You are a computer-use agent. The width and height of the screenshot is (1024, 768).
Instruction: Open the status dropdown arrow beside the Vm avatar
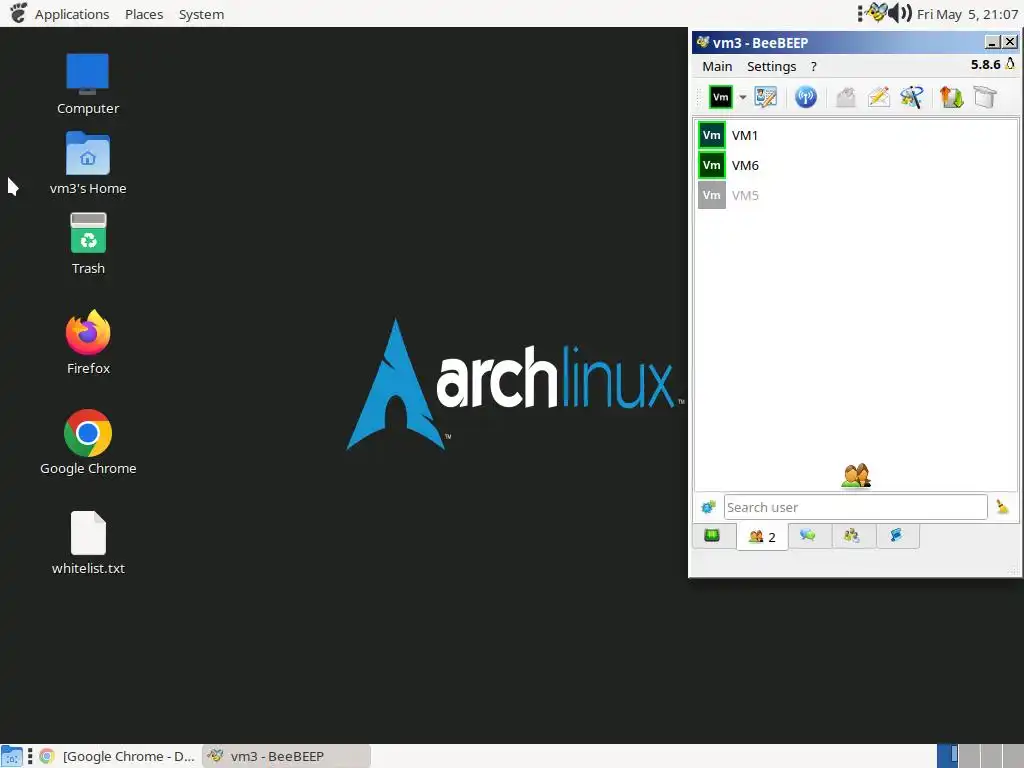point(743,97)
